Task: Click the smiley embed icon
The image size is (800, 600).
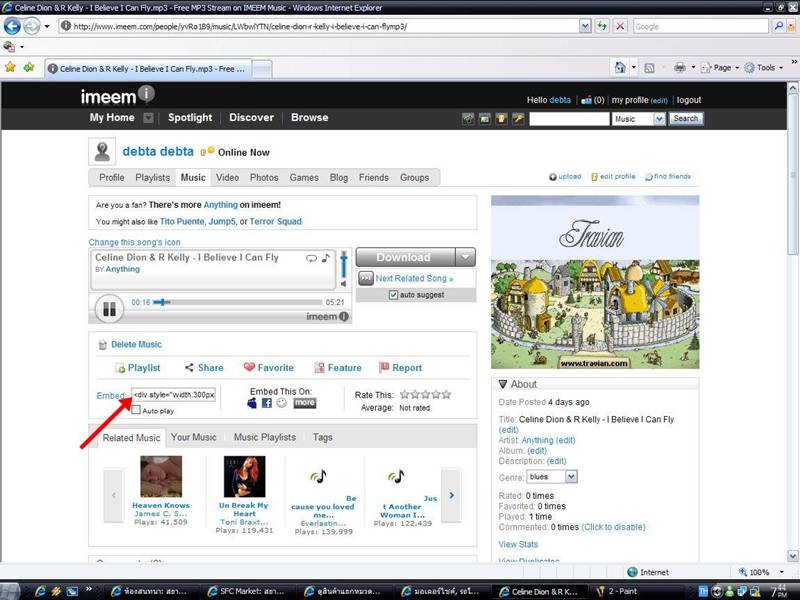Action: (x=282, y=403)
